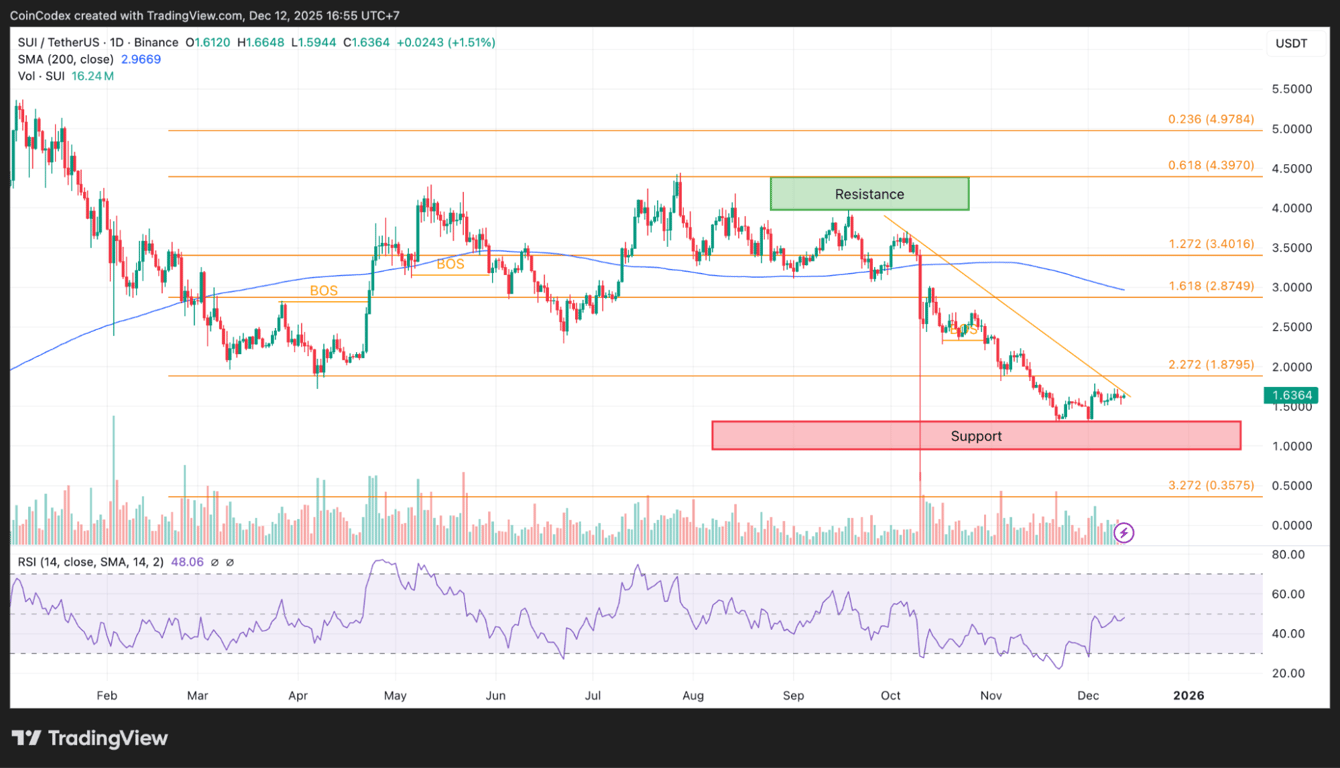The image size is (1340, 768).
Task: Select the Vol · SUI volume indicator label
Action: coord(40,75)
